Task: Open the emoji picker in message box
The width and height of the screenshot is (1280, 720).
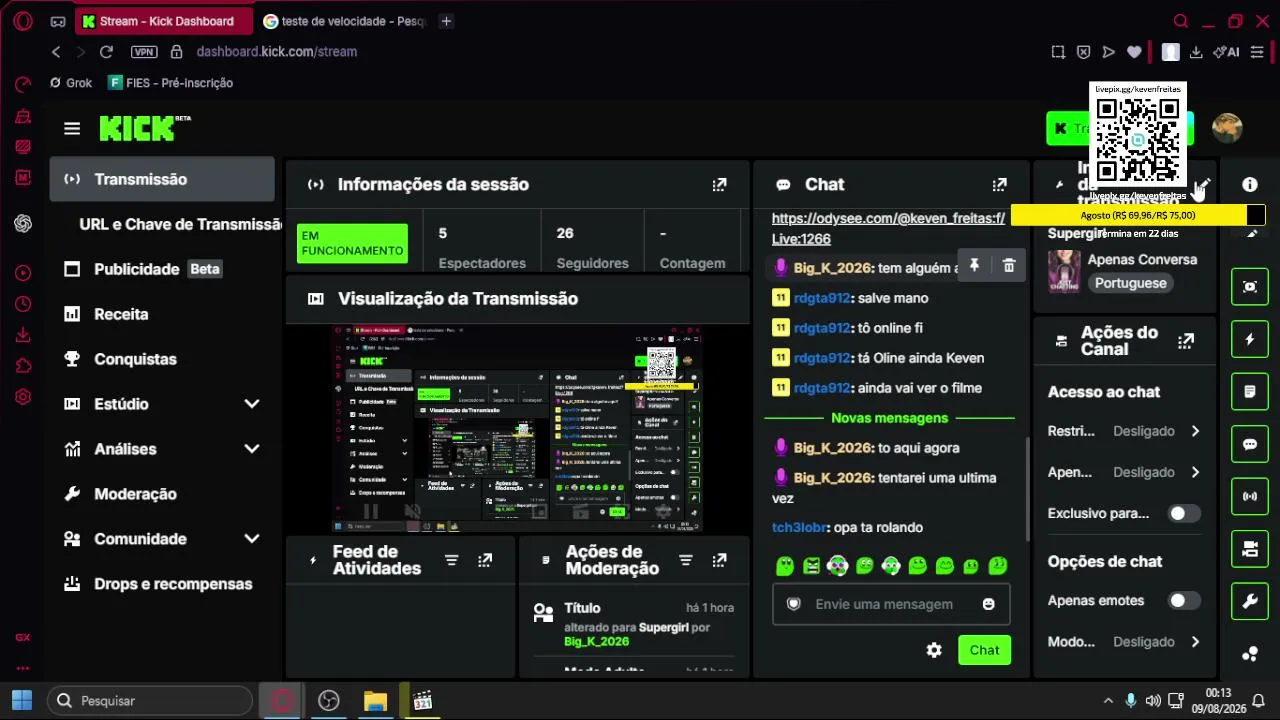Action: (989, 604)
